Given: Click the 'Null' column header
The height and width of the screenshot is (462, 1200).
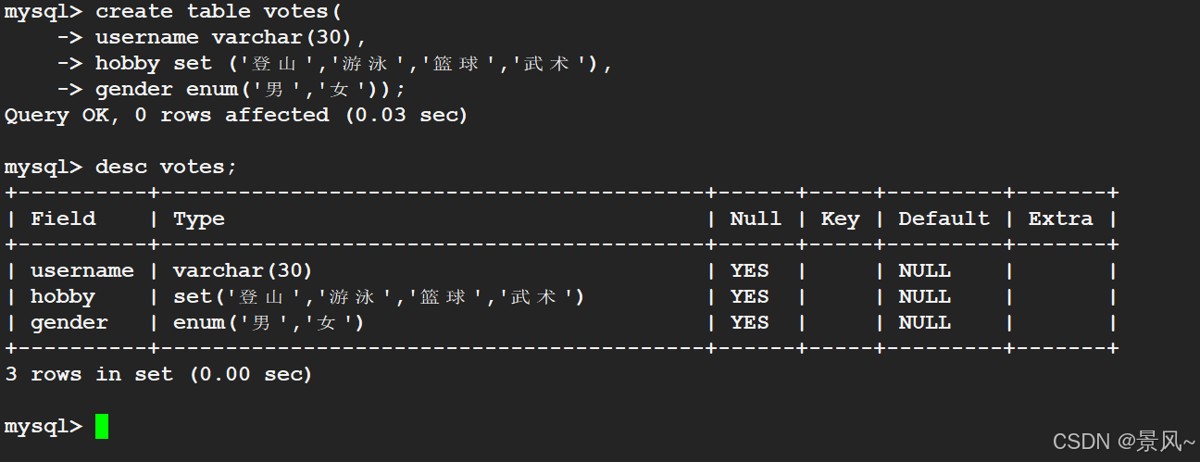Looking at the screenshot, I should click(x=755, y=219).
